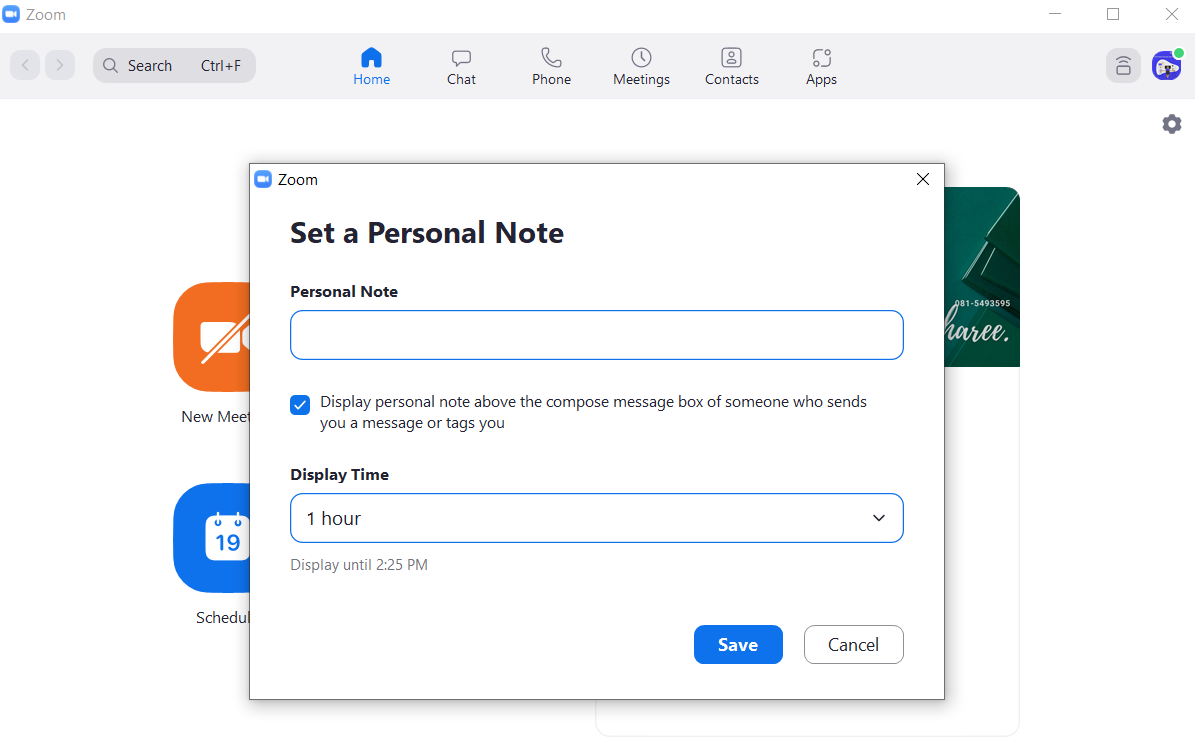The height and width of the screenshot is (744, 1195).
Task: Click the 'Set a Personal Note' heading
Action: (427, 233)
